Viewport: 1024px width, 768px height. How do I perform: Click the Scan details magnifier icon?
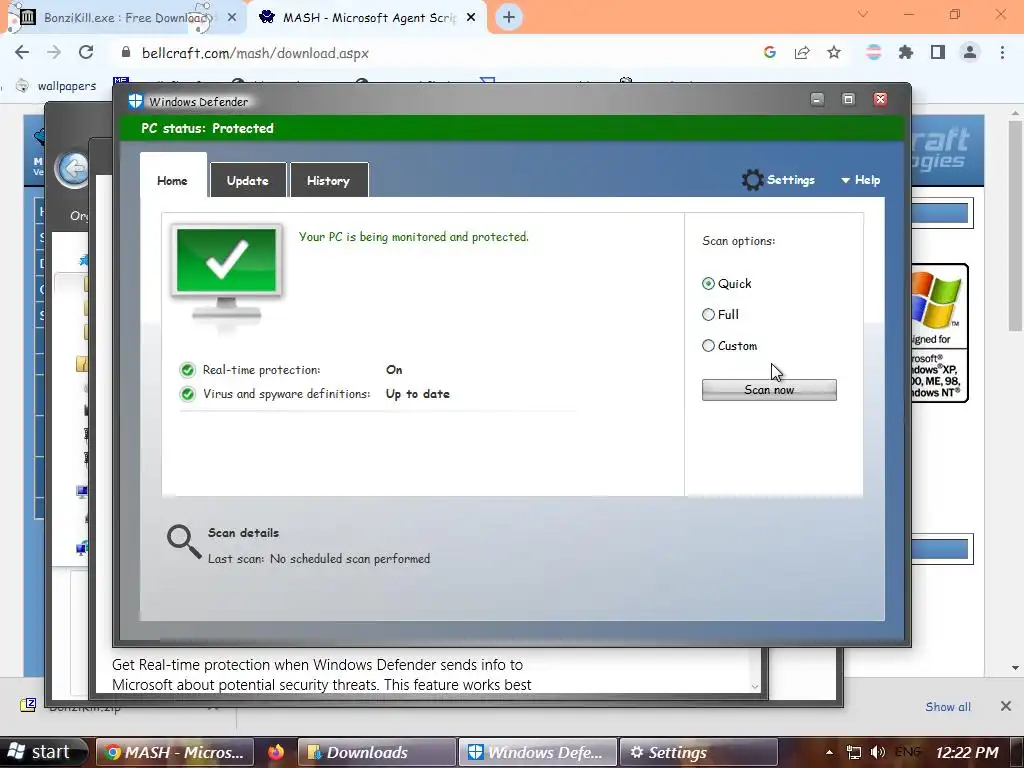tap(184, 541)
